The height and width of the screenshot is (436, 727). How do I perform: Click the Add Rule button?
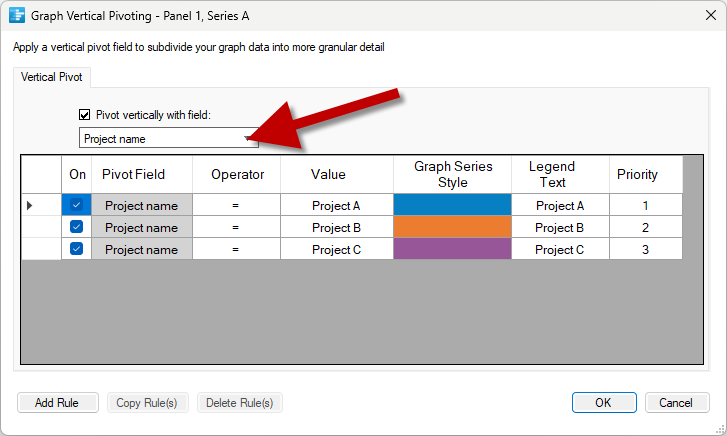57,402
